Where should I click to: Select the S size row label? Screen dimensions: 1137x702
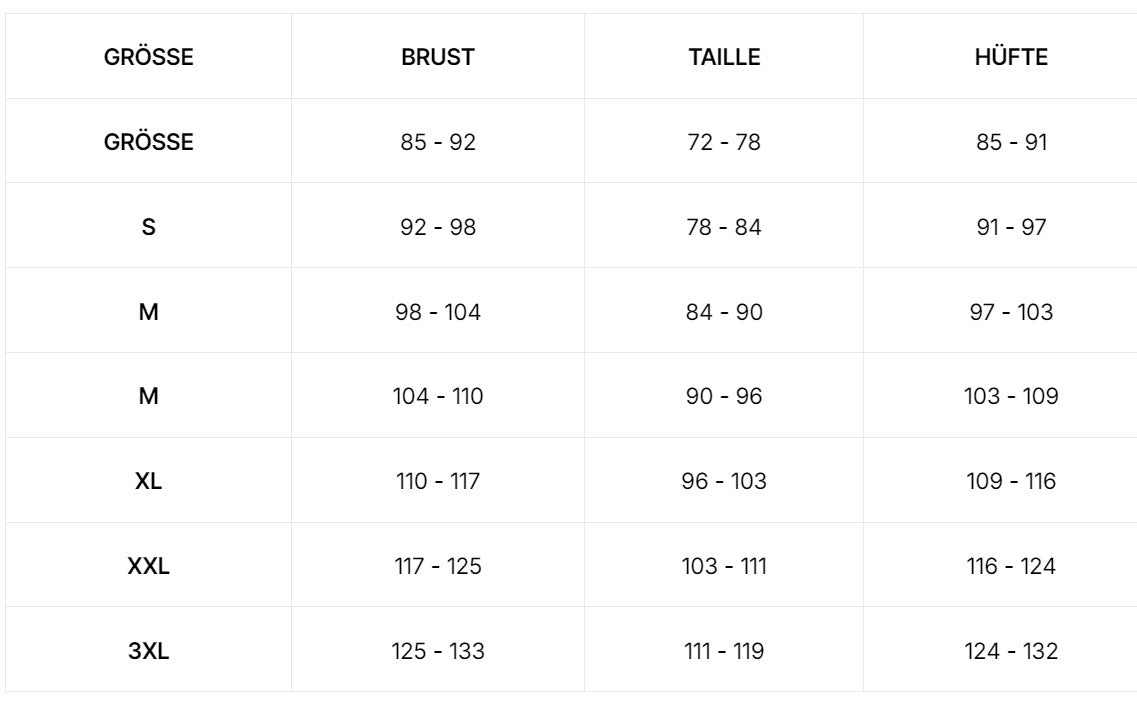click(x=149, y=228)
